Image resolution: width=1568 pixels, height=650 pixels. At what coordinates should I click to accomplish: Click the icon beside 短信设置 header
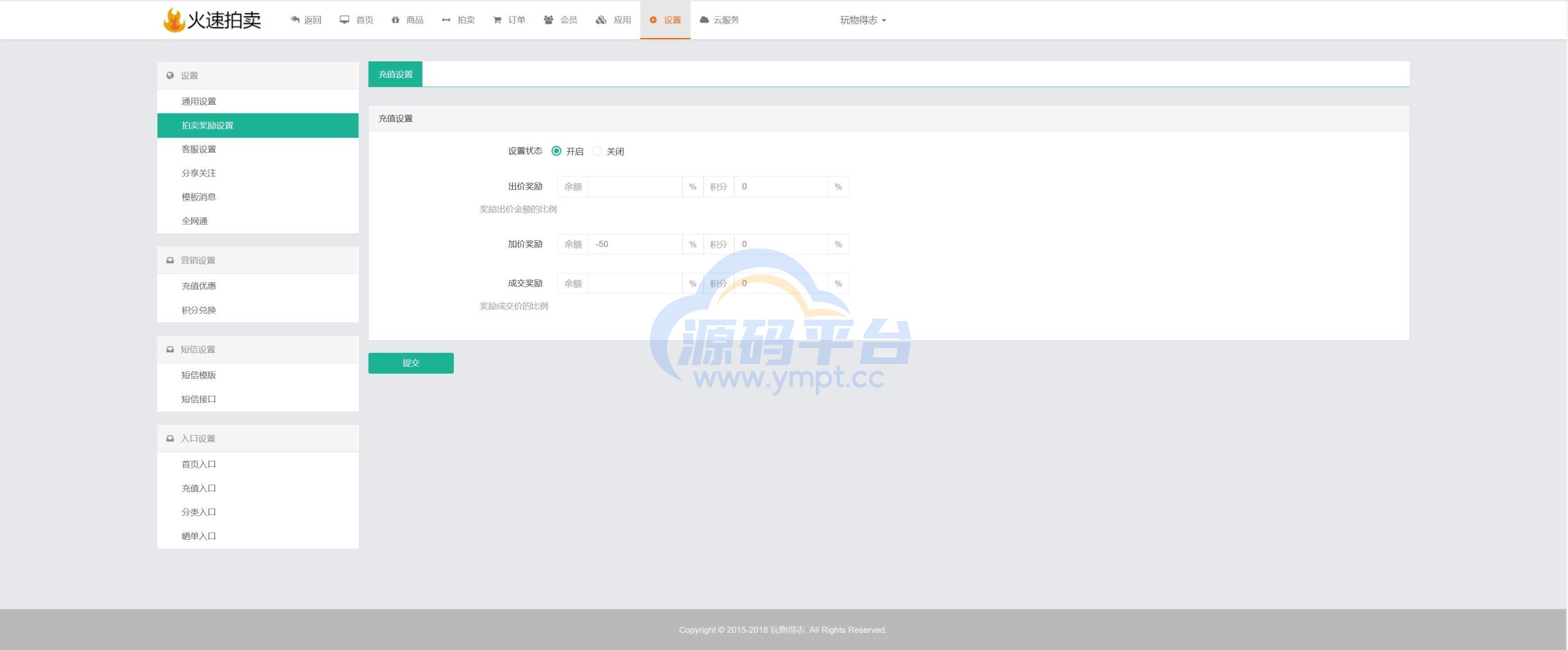click(170, 349)
